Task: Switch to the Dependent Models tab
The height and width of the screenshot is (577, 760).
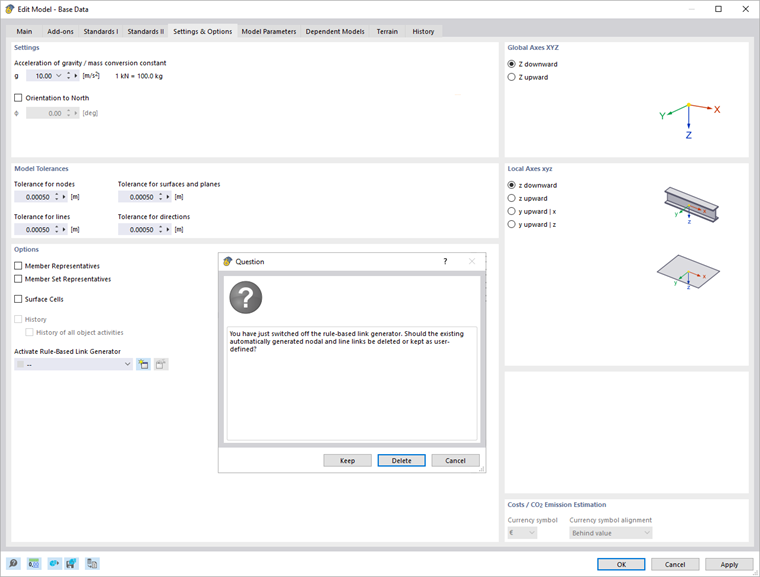Action: [335, 32]
